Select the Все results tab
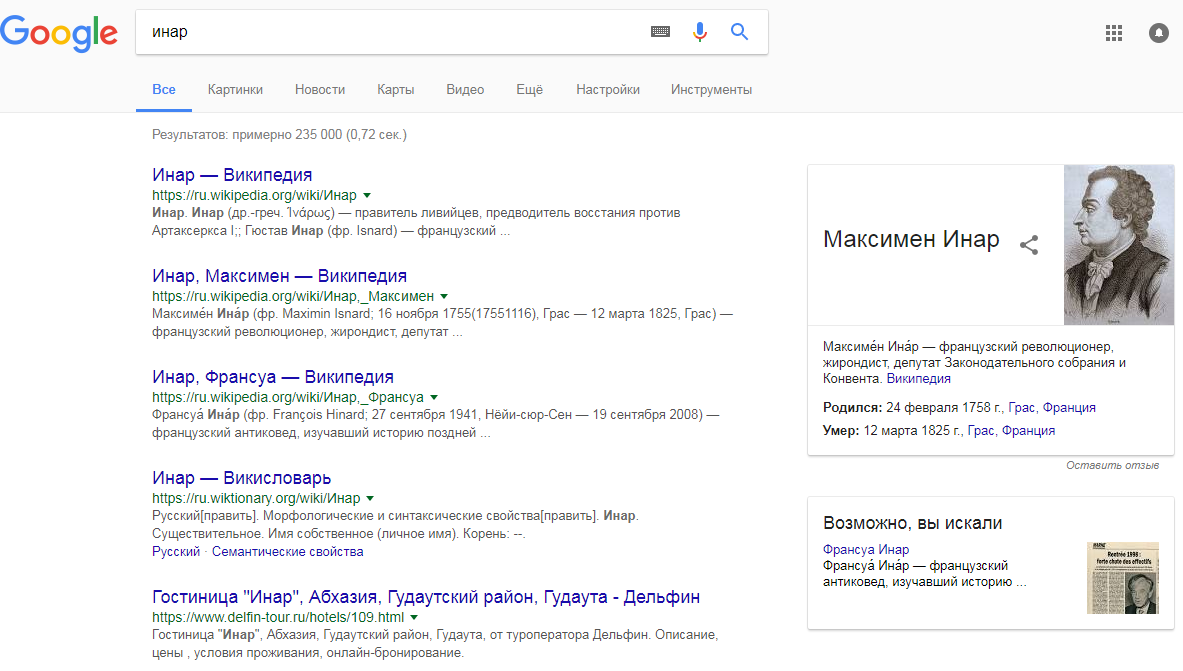Image resolution: width=1183 pixels, height=671 pixels. click(x=164, y=90)
